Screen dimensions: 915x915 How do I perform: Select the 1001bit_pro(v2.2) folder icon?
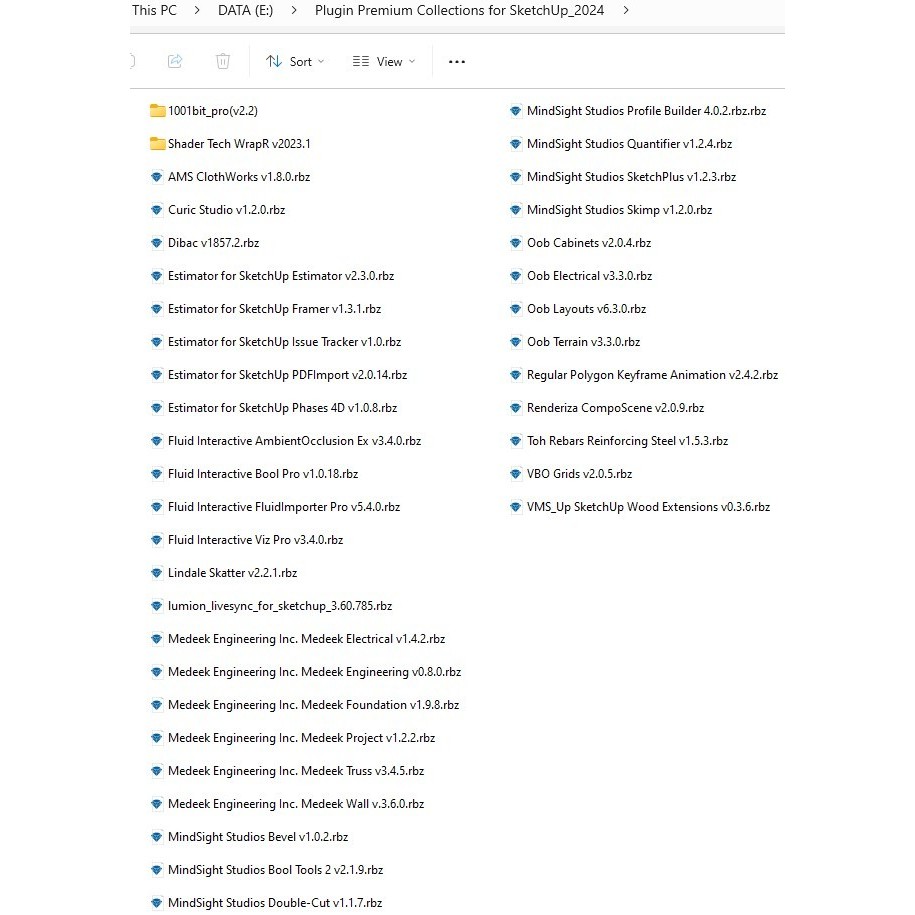tap(157, 111)
